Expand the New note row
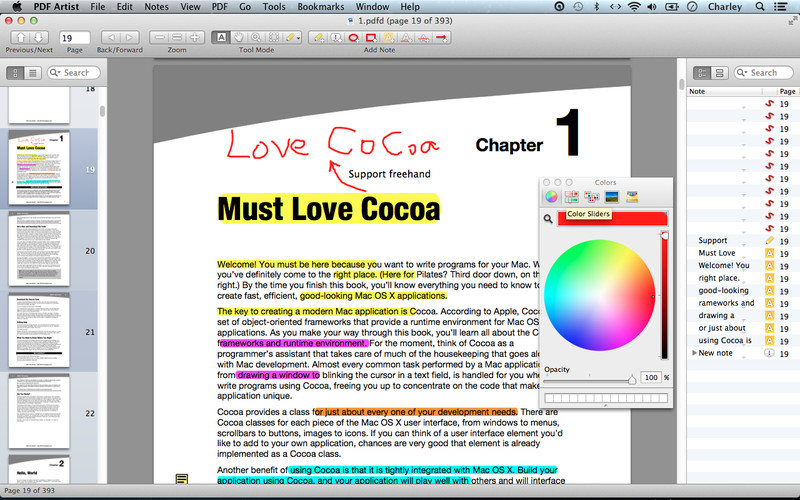The height and width of the screenshot is (500, 800). click(x=694, y=353)
